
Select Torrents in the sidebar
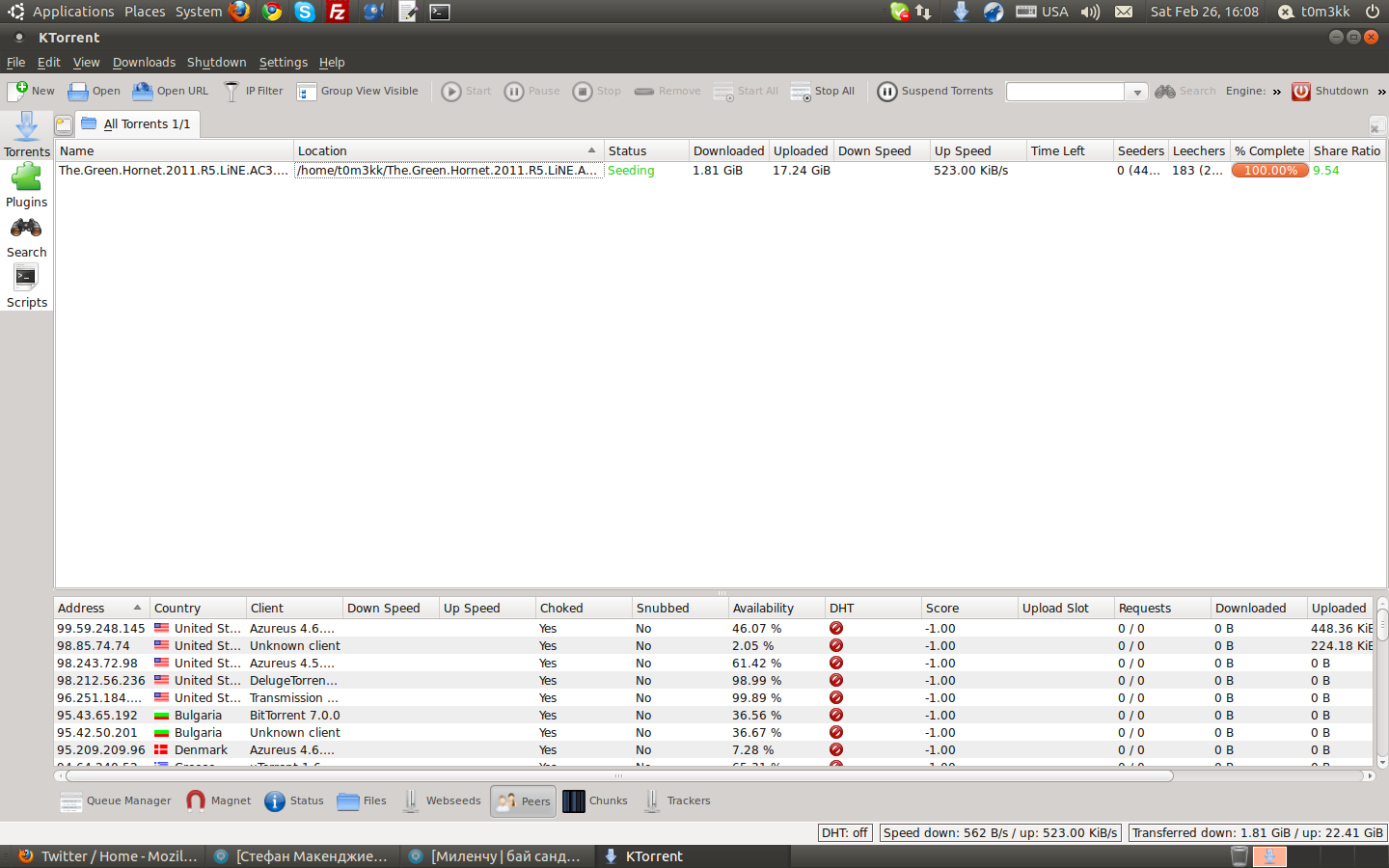point(27,135)
